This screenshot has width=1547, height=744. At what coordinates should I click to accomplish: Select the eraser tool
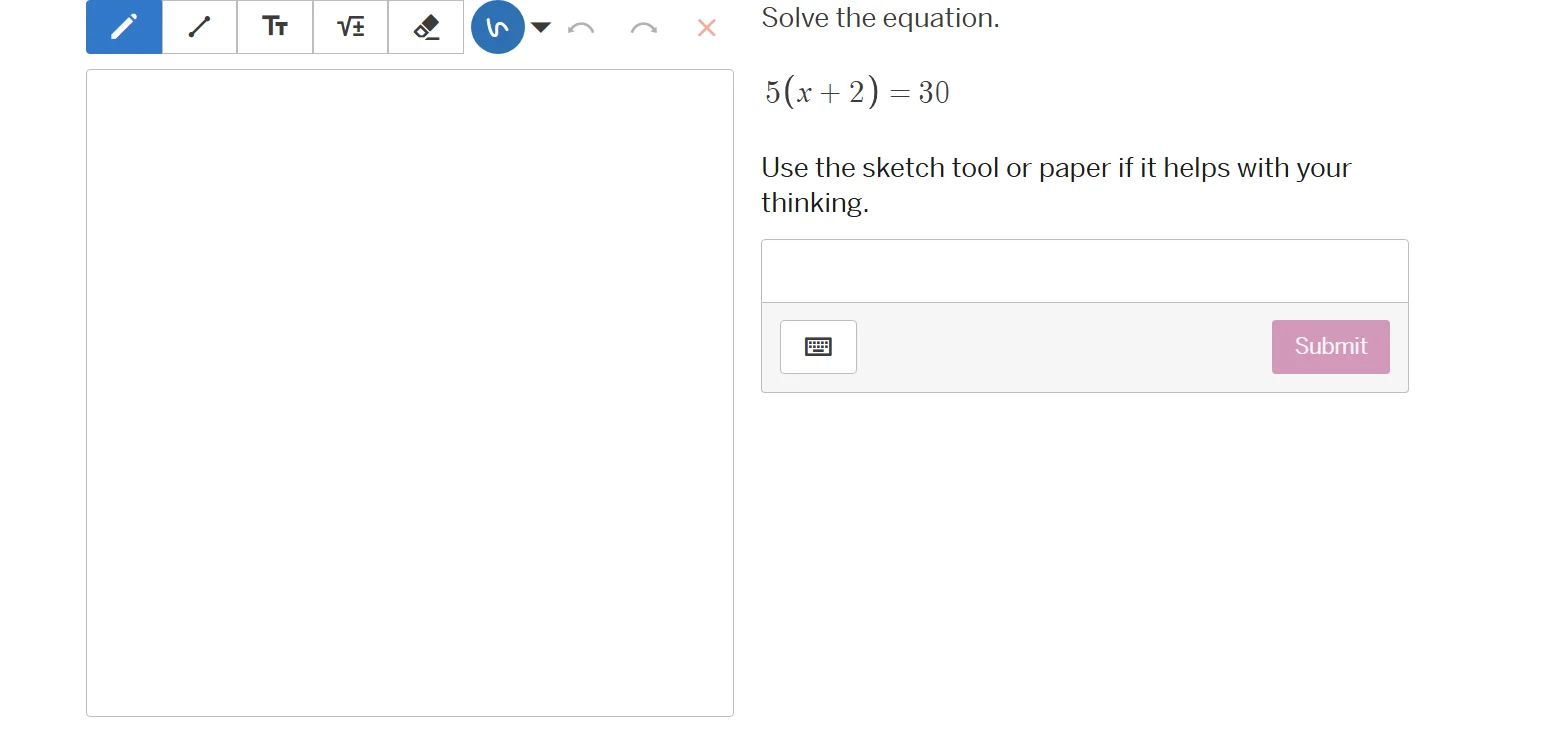(x=426, y=27)
